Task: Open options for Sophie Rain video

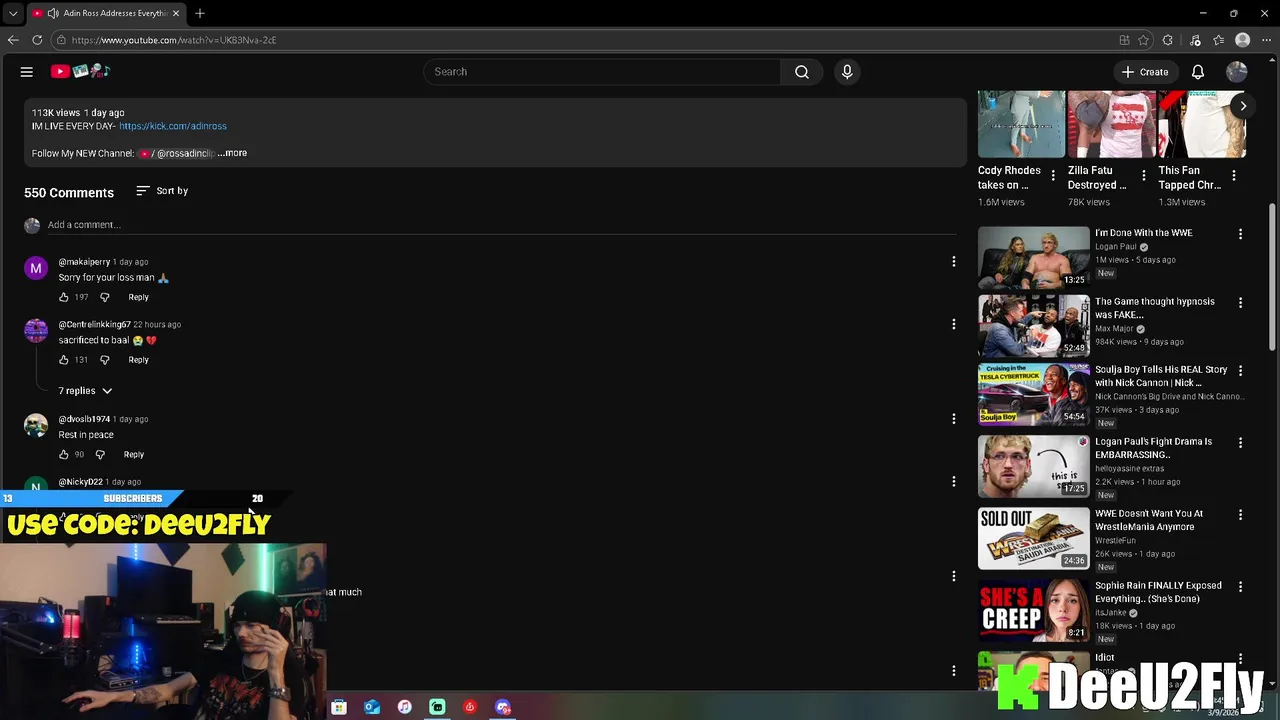Action: point(1240,587)
